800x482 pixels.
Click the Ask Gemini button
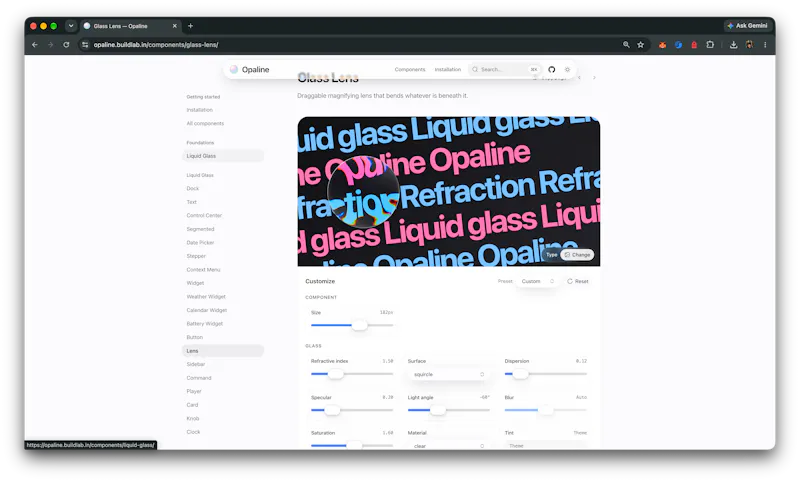point(747,26)
